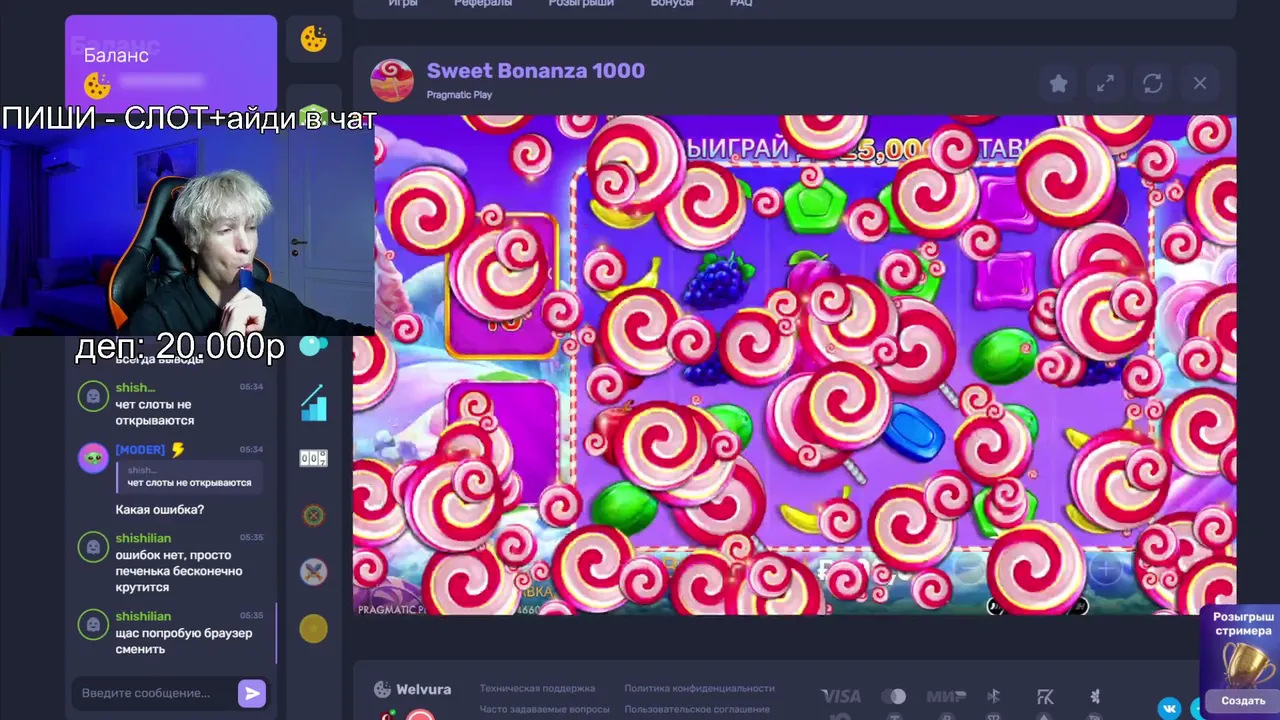Open the Игры tab
1280x720 pixels.
coord(403,4)
